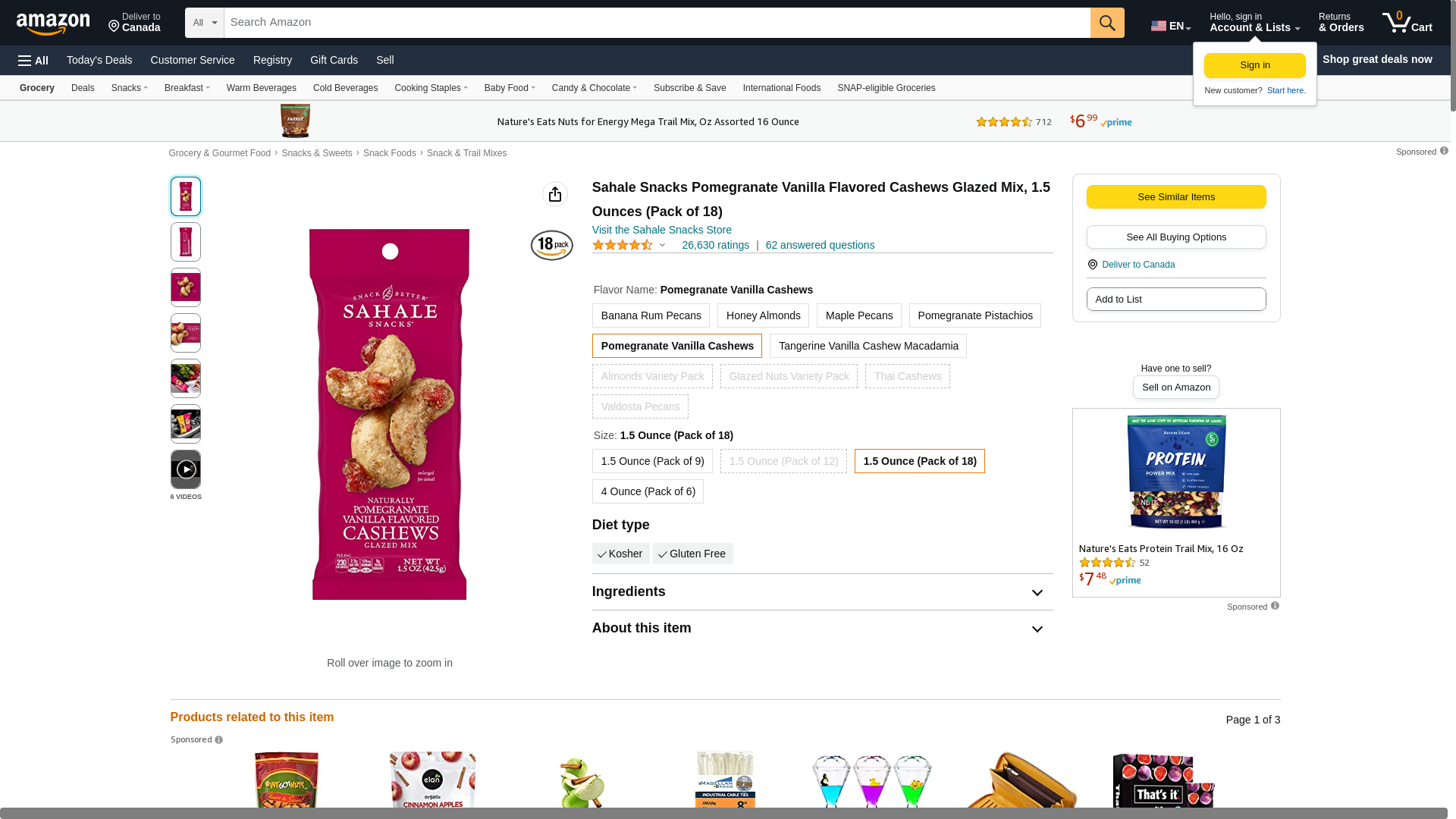
Task: Click the See Similar Items button
Action: point(1175,197)
